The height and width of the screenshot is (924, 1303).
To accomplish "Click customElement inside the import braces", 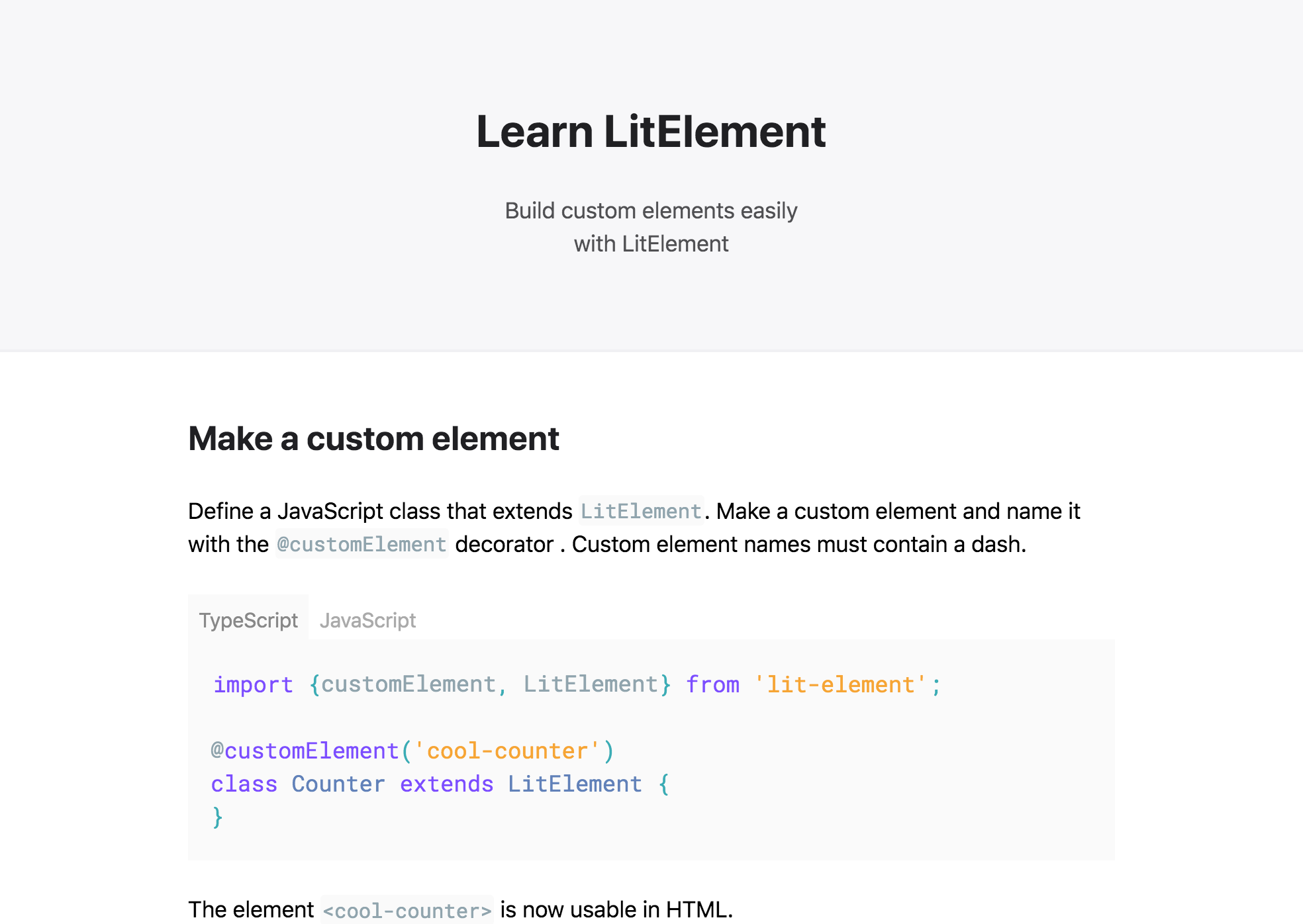I will pos(408,684).
